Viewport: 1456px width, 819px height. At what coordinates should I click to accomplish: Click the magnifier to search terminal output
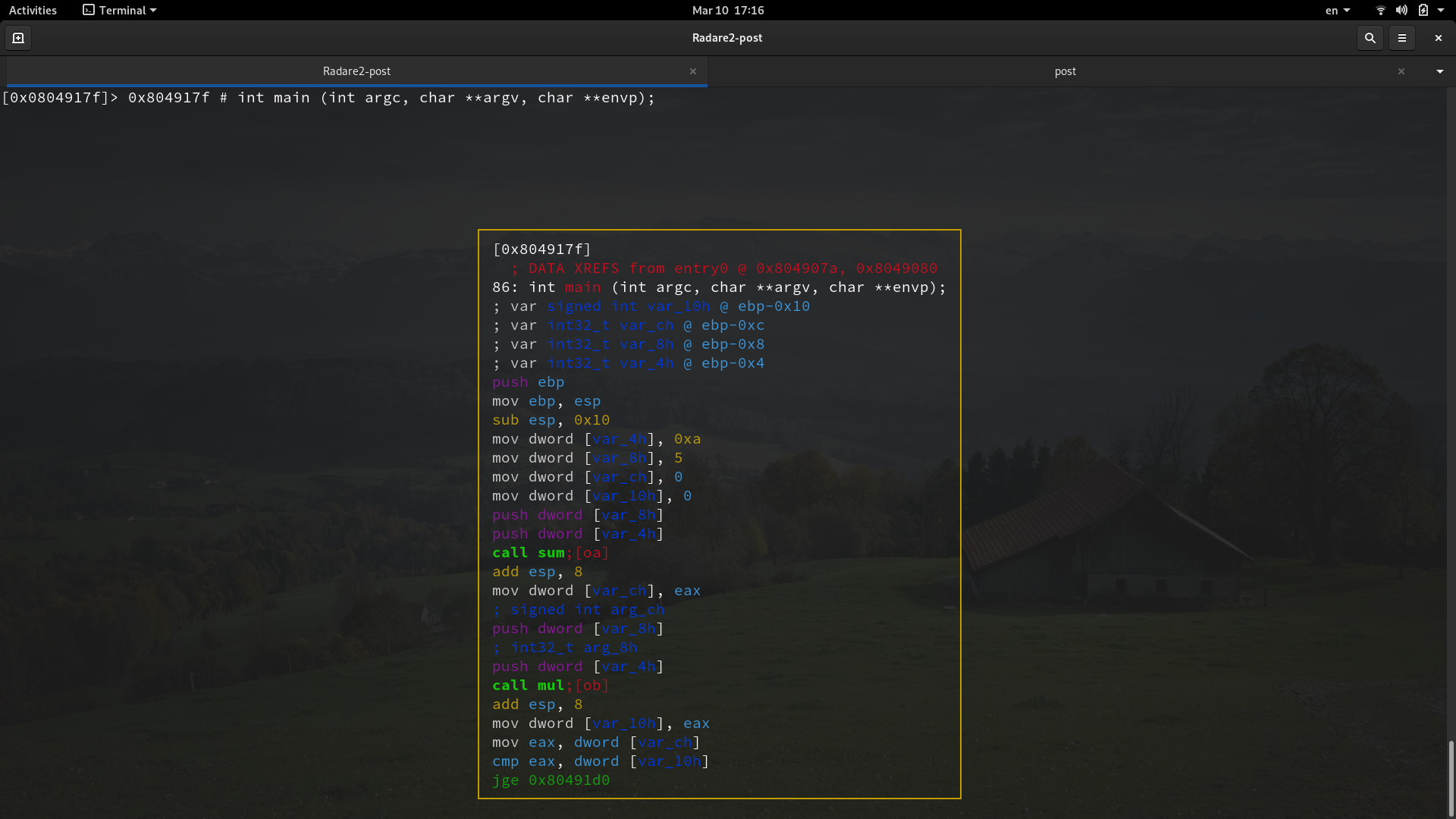click(x=1370, y=37)
